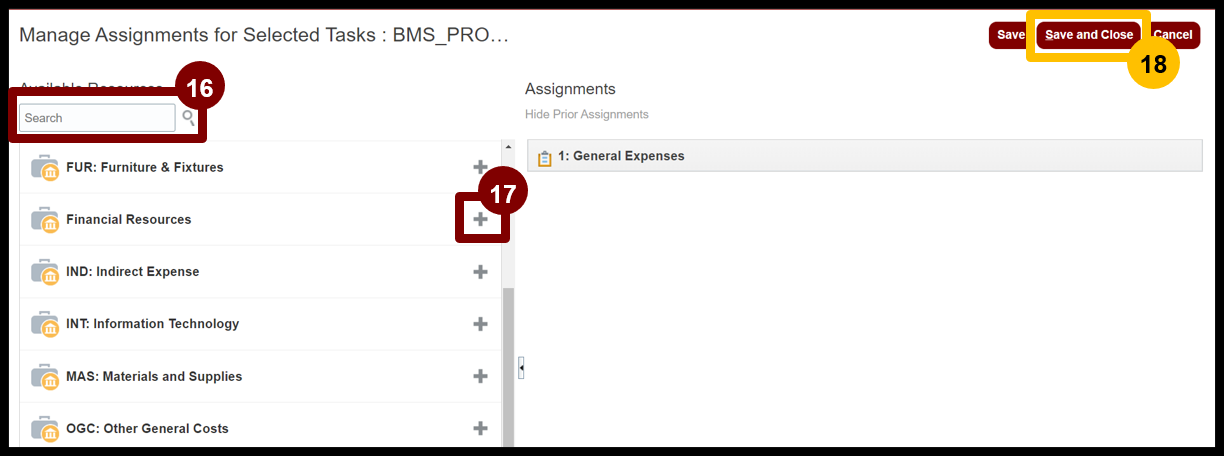Add IND: Indirect Expense with plus icon
Viewport: 1224px width, 456px height.
(480, 272)
